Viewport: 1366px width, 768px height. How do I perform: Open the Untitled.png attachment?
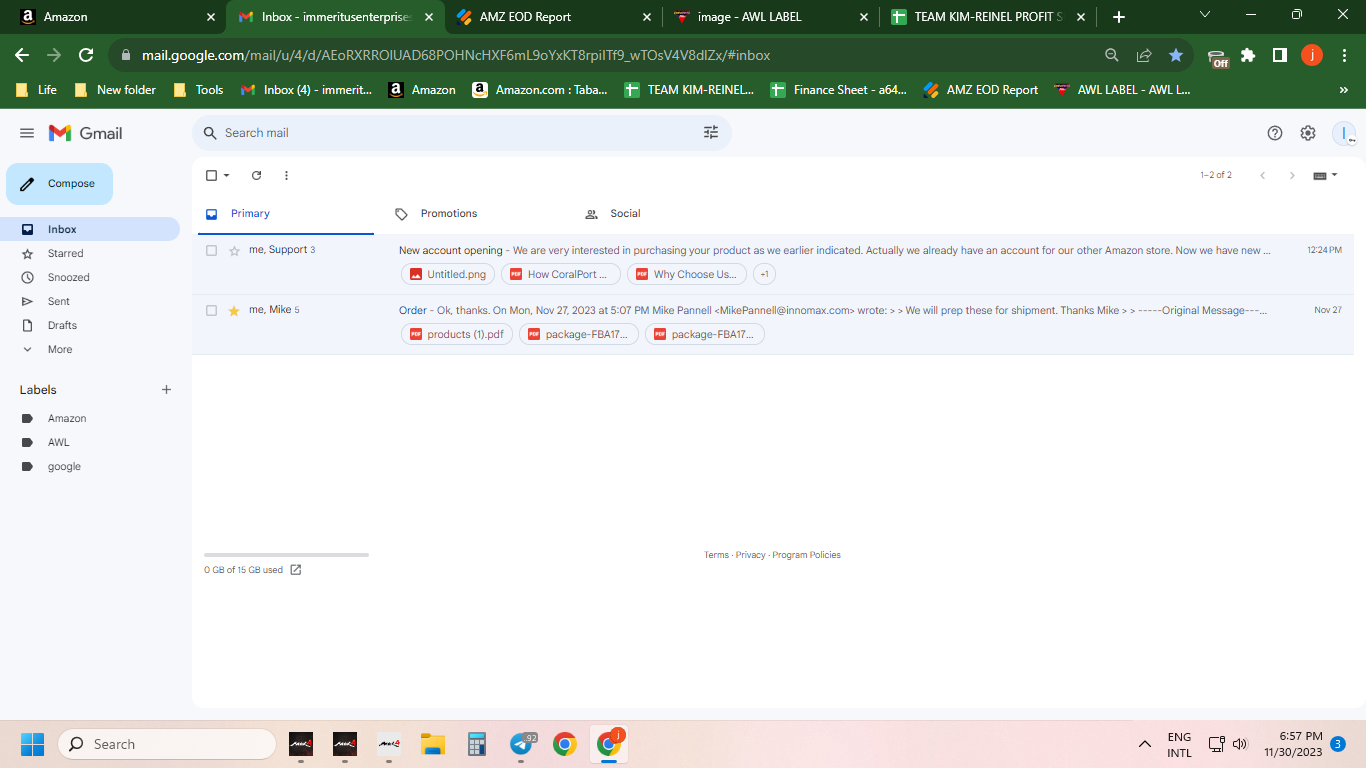(x=447, y=274)
